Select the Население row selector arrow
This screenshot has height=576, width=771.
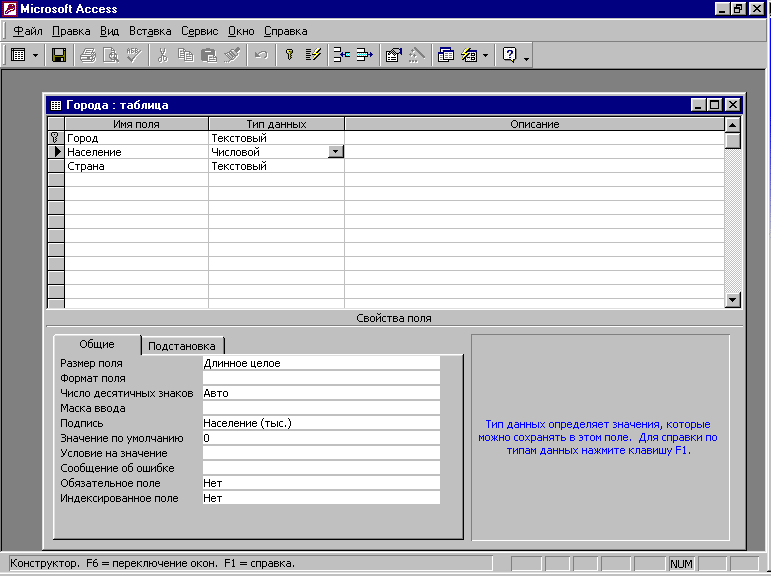pyautogui.click(x=56, y=152)
